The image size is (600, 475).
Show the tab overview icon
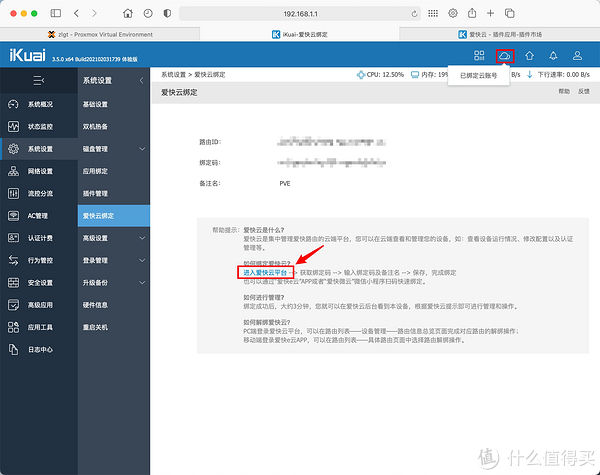[509, 13]
